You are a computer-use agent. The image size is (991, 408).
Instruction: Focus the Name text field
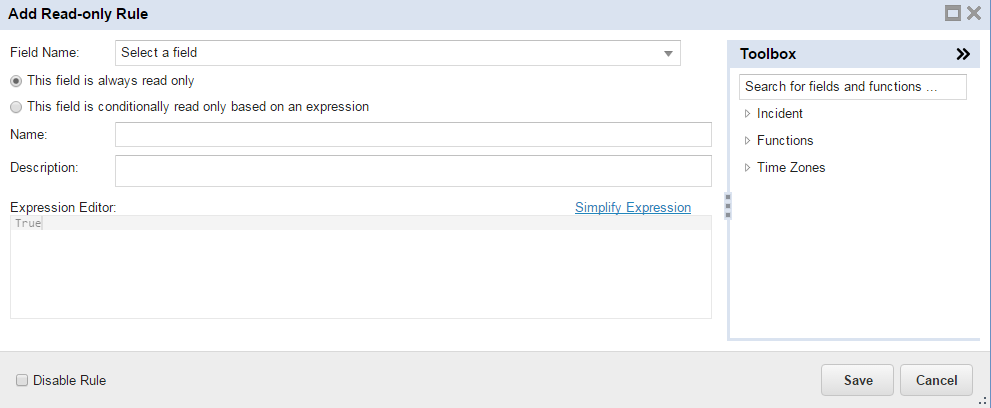click(413, 134)
